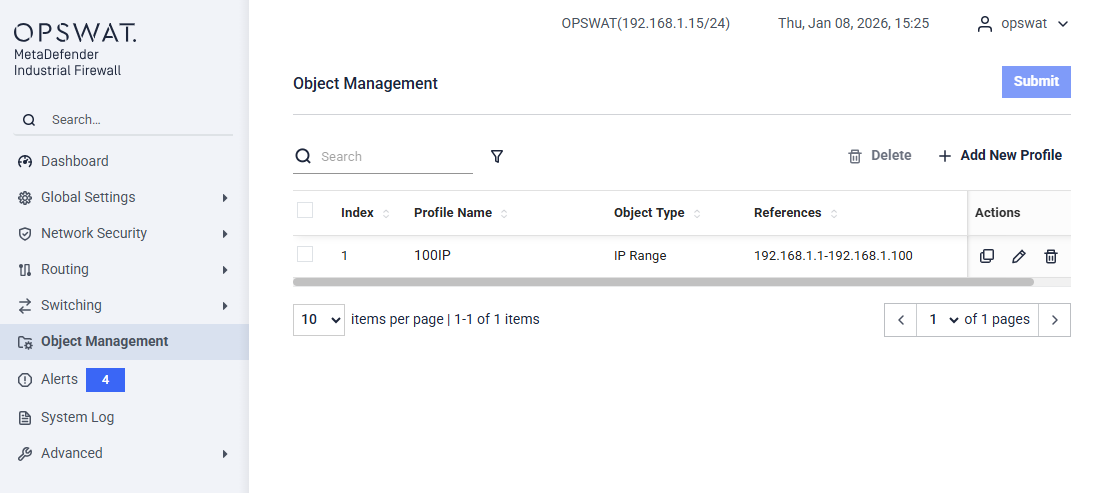Click the Profile Name sort arrows
This screenshot has height=493, width=1095.
point(504,213)
